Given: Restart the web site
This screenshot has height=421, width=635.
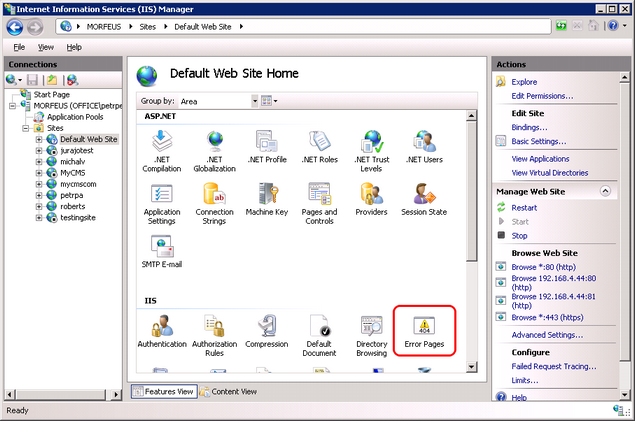Looking at the screenshot, I should pyautogui.click(x=524, y=208).
